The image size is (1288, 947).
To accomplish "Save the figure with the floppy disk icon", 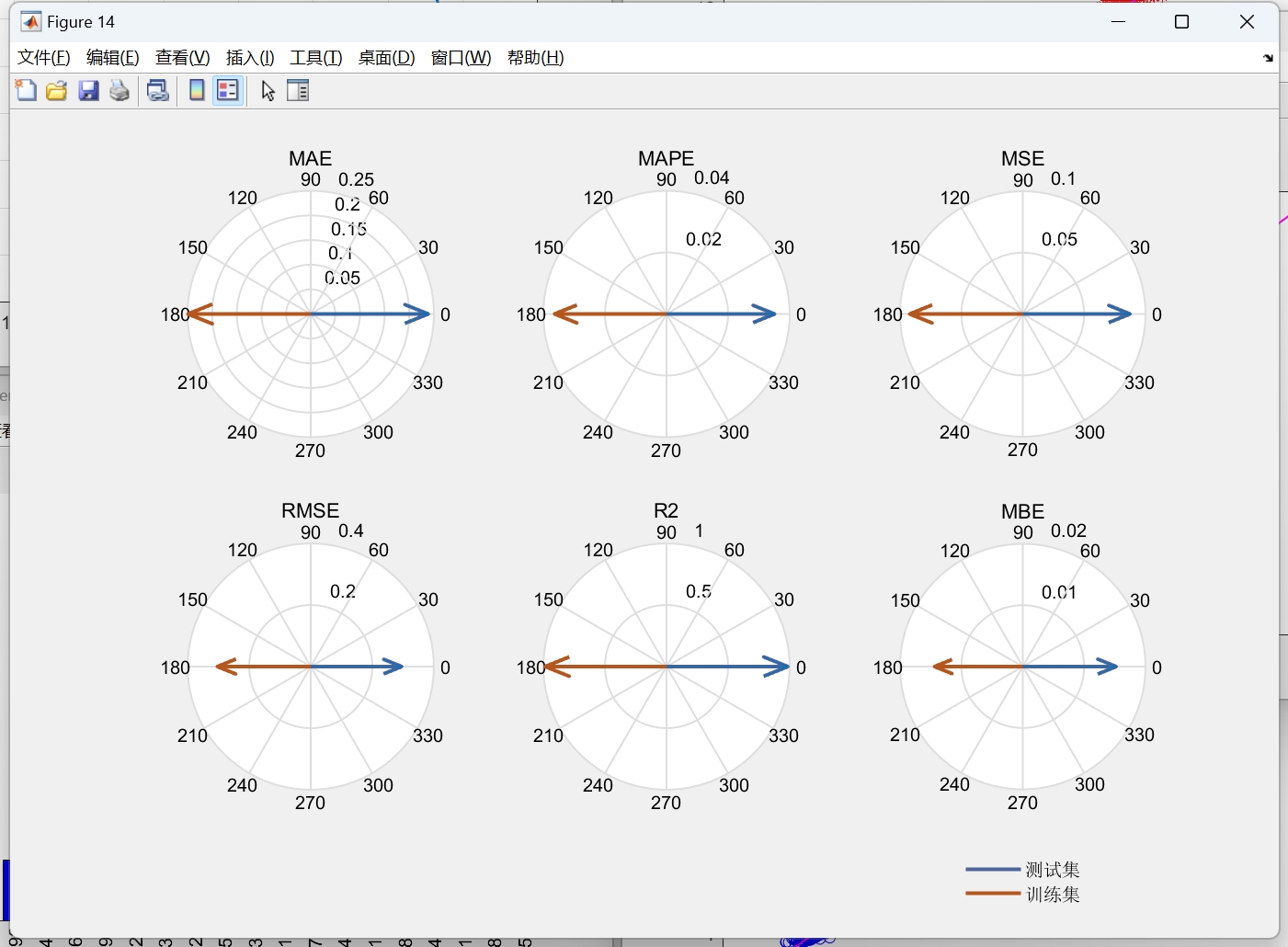I will pos(88,90).
